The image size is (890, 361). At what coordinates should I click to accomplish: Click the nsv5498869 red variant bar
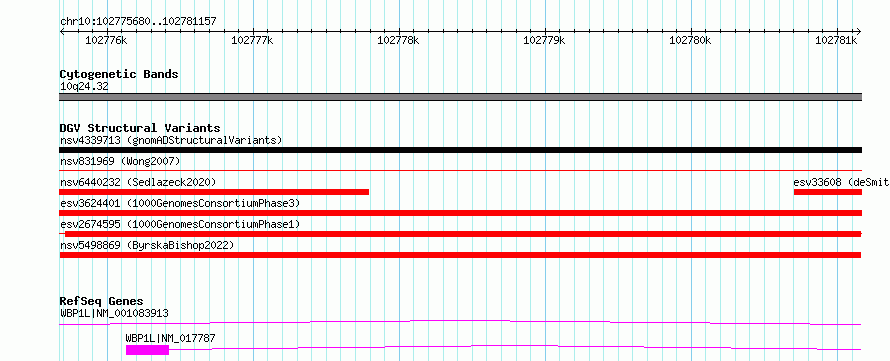(x=460, y=255)
